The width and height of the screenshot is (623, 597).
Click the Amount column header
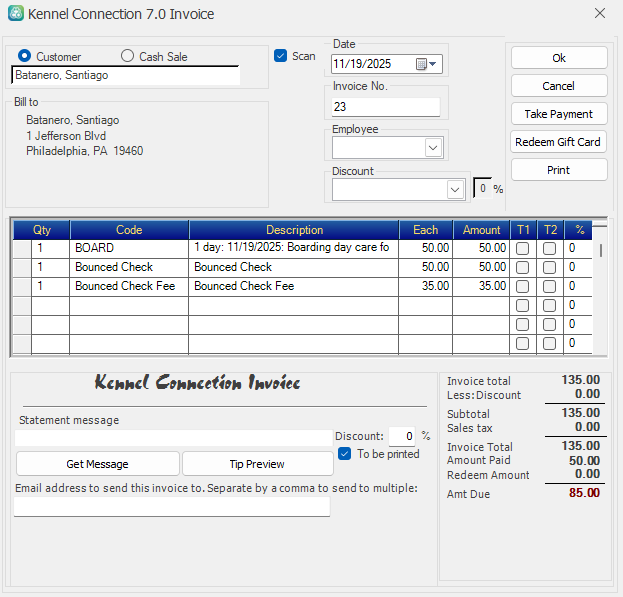(481, 230)
